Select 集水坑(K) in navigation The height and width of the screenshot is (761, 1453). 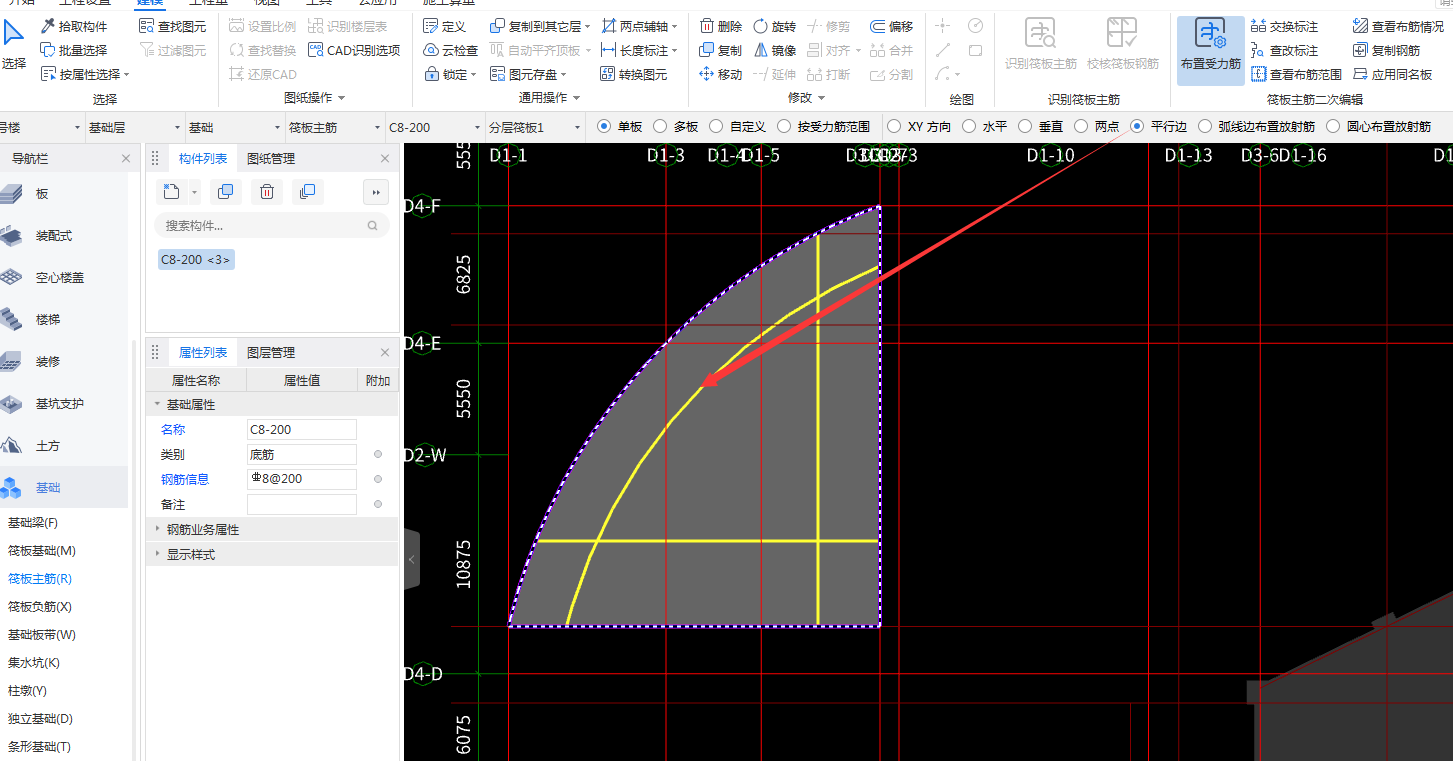tap(34, 663)
